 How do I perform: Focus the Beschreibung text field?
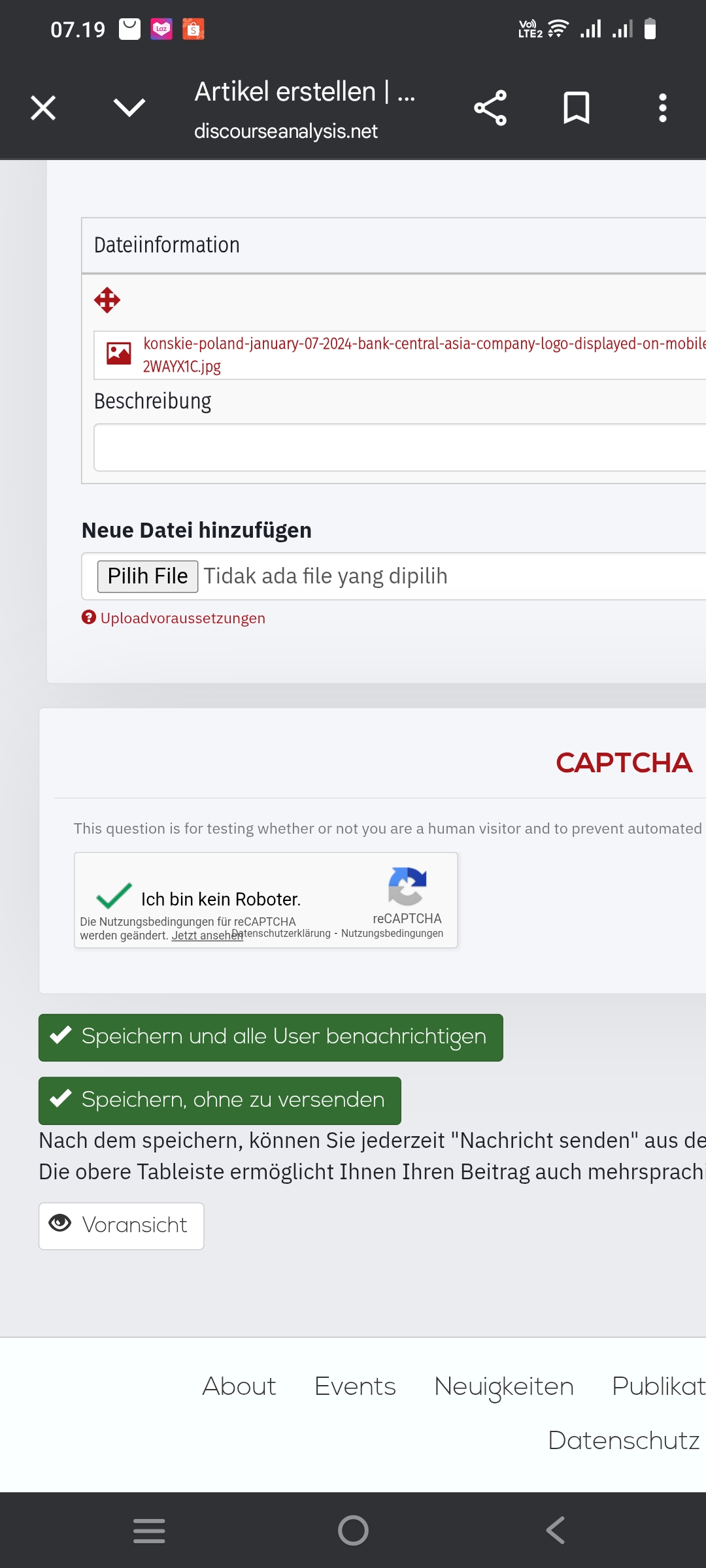click(399, 448)
